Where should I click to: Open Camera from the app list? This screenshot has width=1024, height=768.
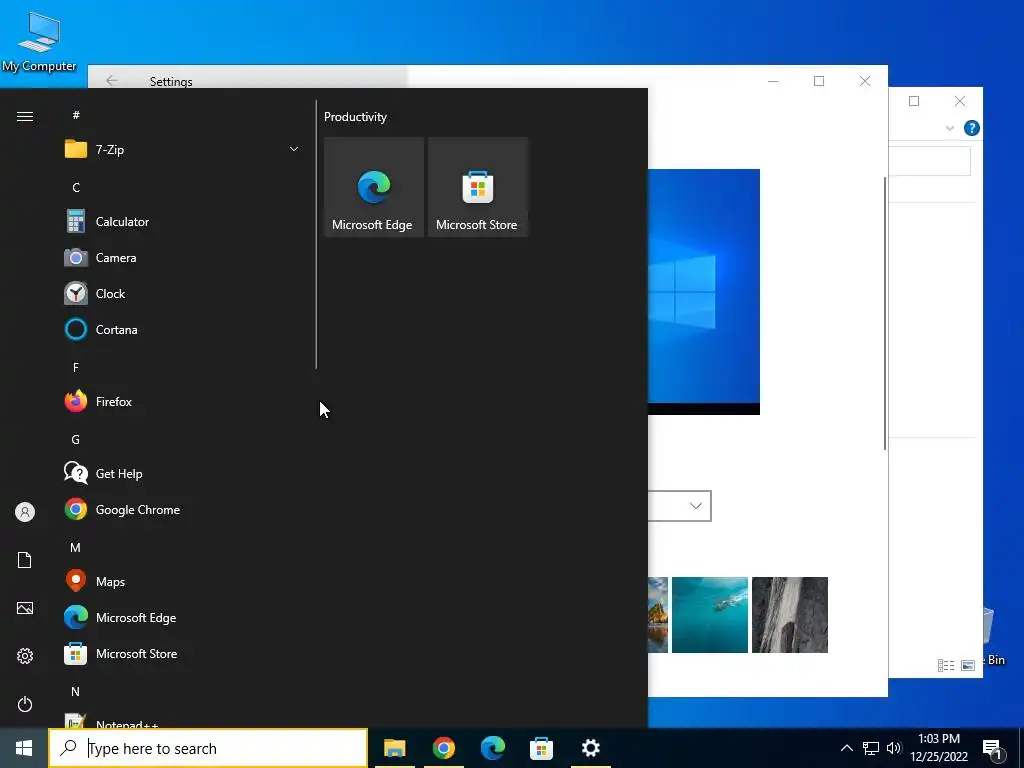click(182, 258)
